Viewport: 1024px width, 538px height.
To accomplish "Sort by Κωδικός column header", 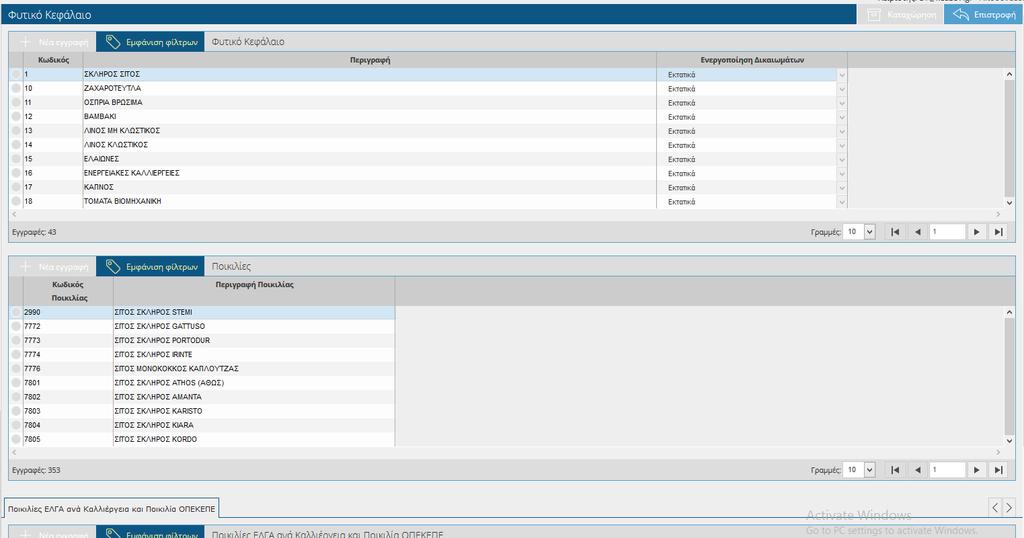I will 54,60.
